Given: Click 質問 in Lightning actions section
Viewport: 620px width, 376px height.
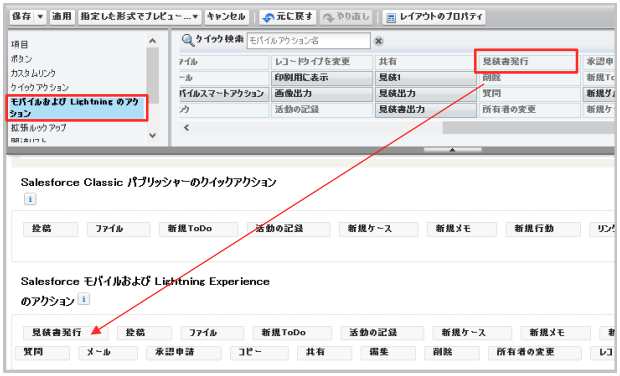Looking at the screenshot, I should [x=42, y=352].
